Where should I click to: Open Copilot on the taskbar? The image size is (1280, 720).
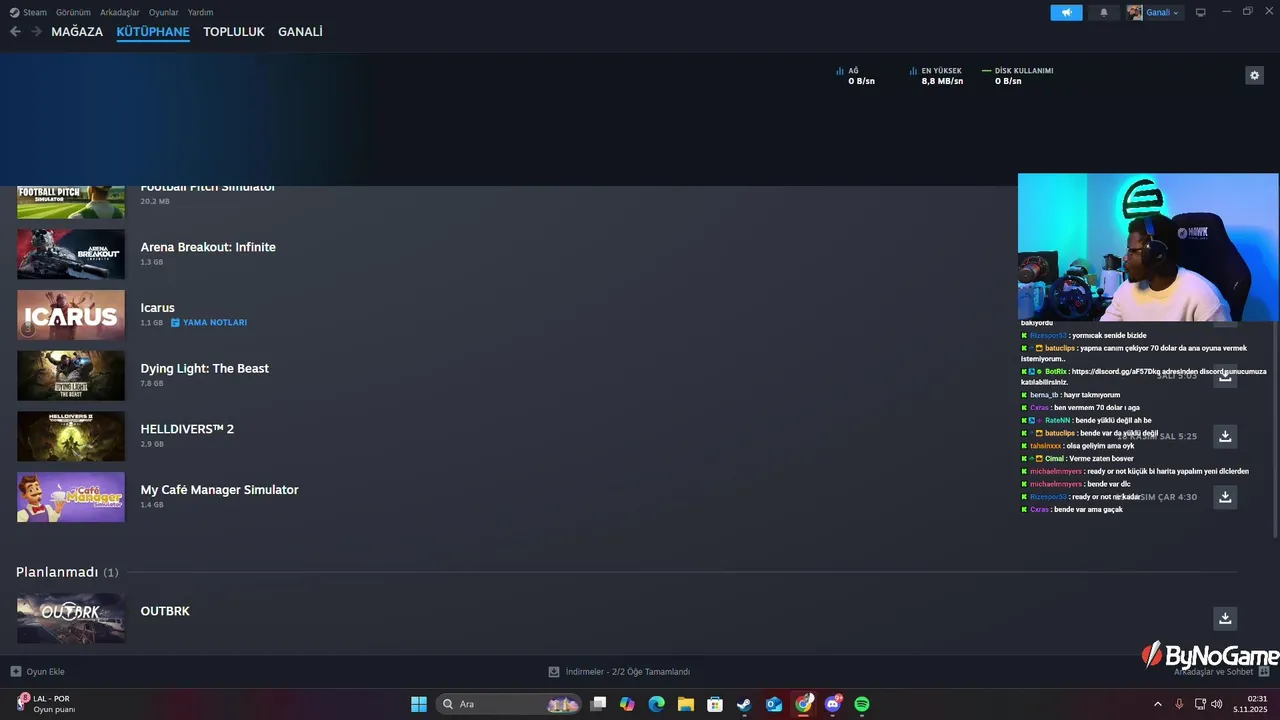coord(627,704)
